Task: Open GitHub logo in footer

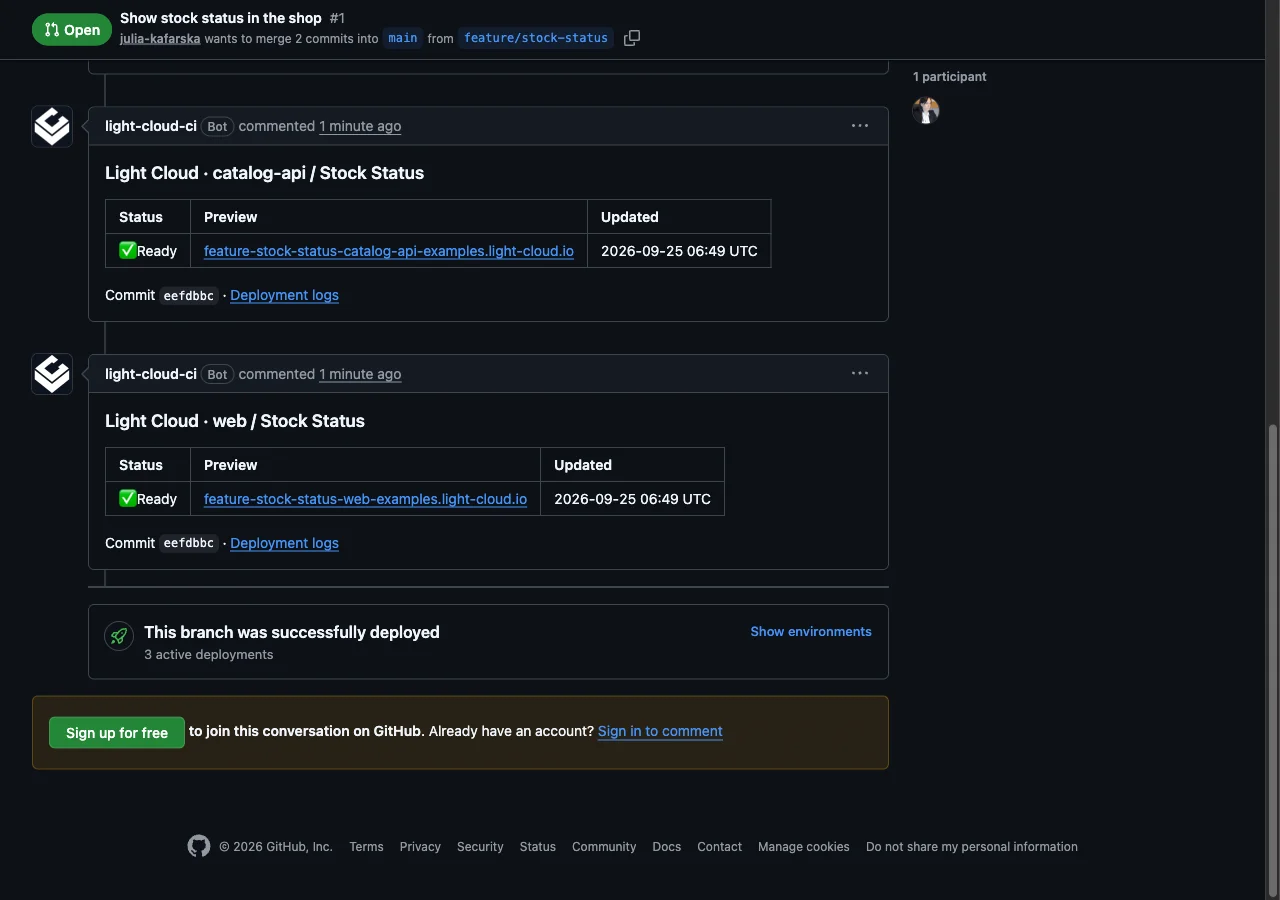Action: tap(199, 846)
